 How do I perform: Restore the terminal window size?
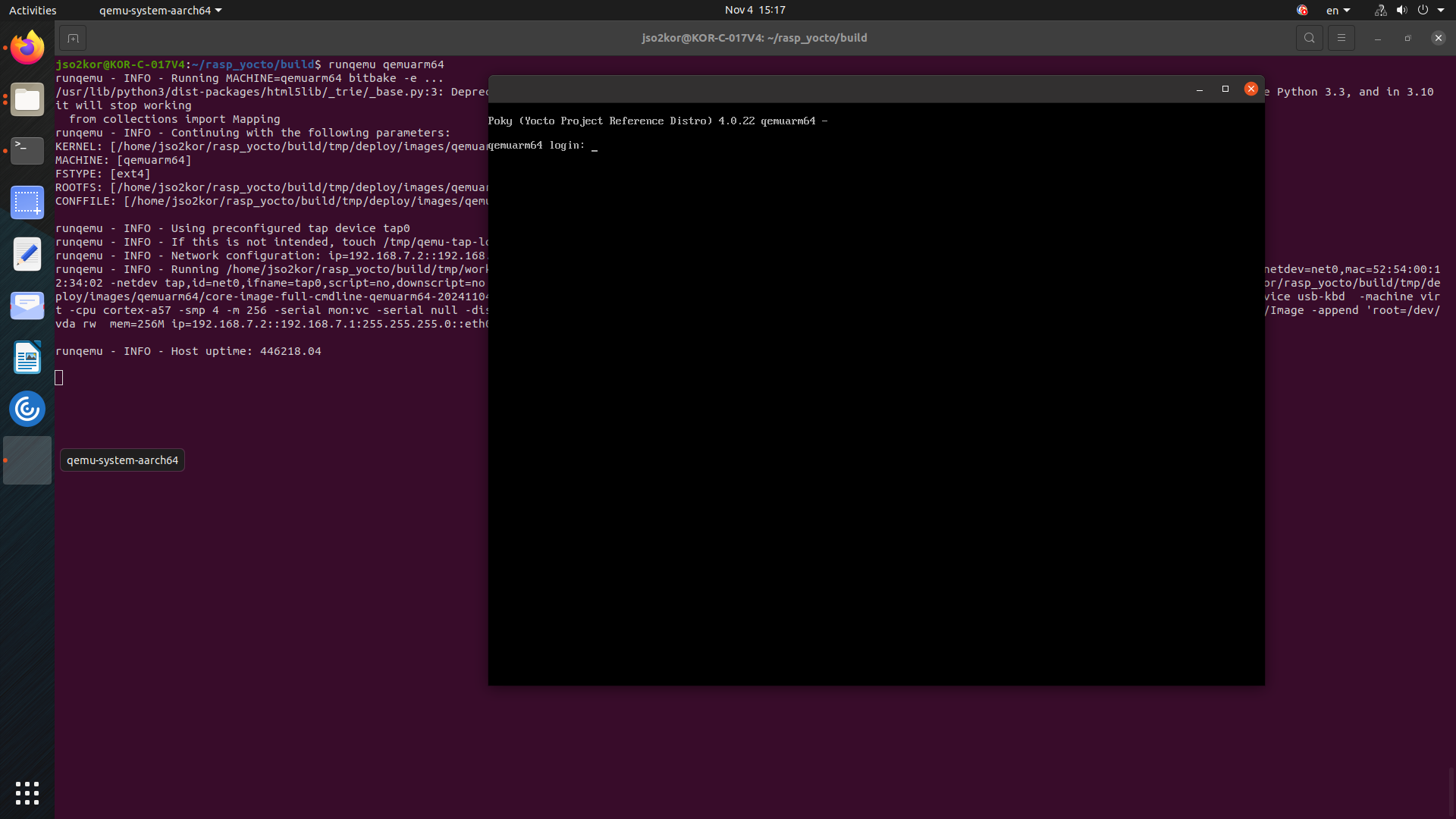[1407, 38]
